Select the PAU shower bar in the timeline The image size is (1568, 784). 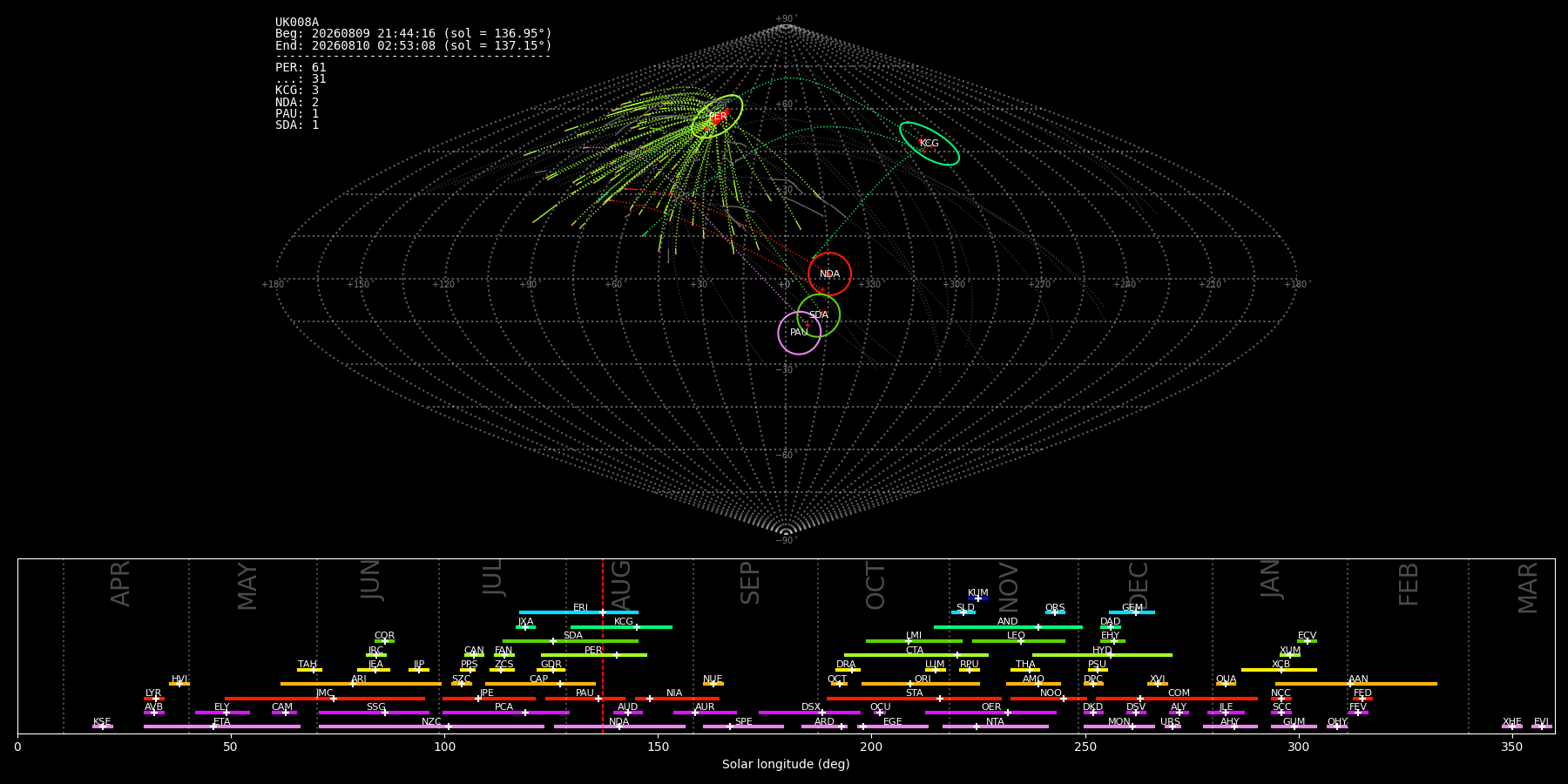tap(585, 699)
